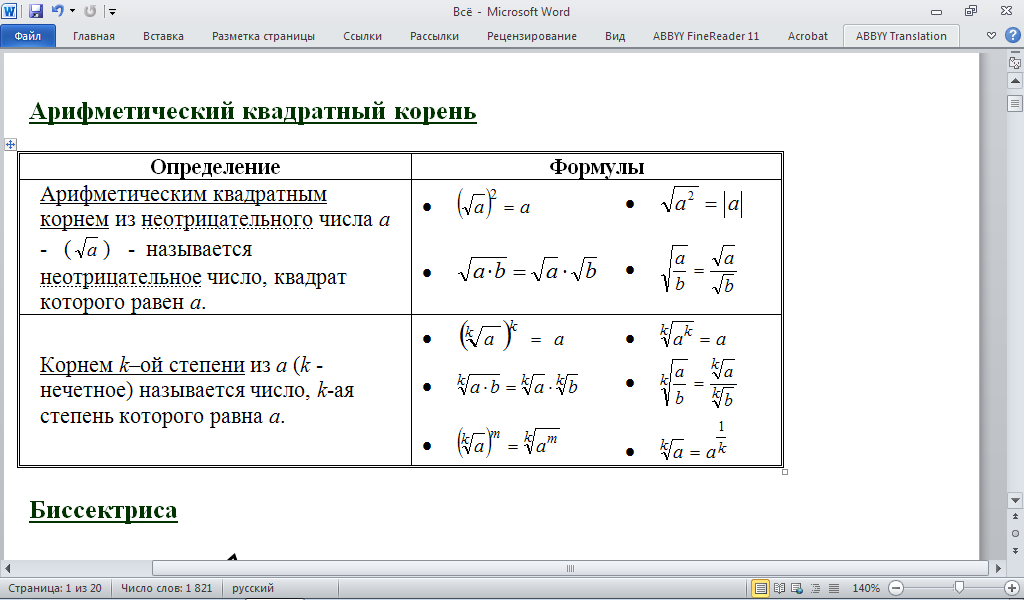
Task: Click the русский language indicator
Action: point(253,588)
